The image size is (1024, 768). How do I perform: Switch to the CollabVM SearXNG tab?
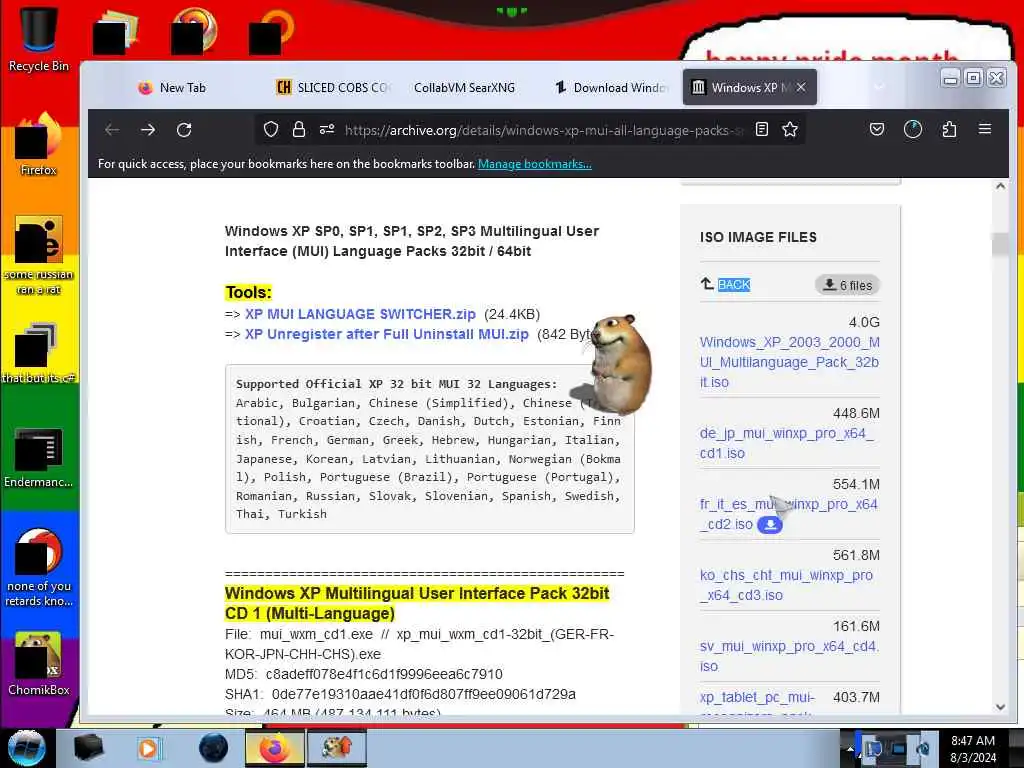464,88
